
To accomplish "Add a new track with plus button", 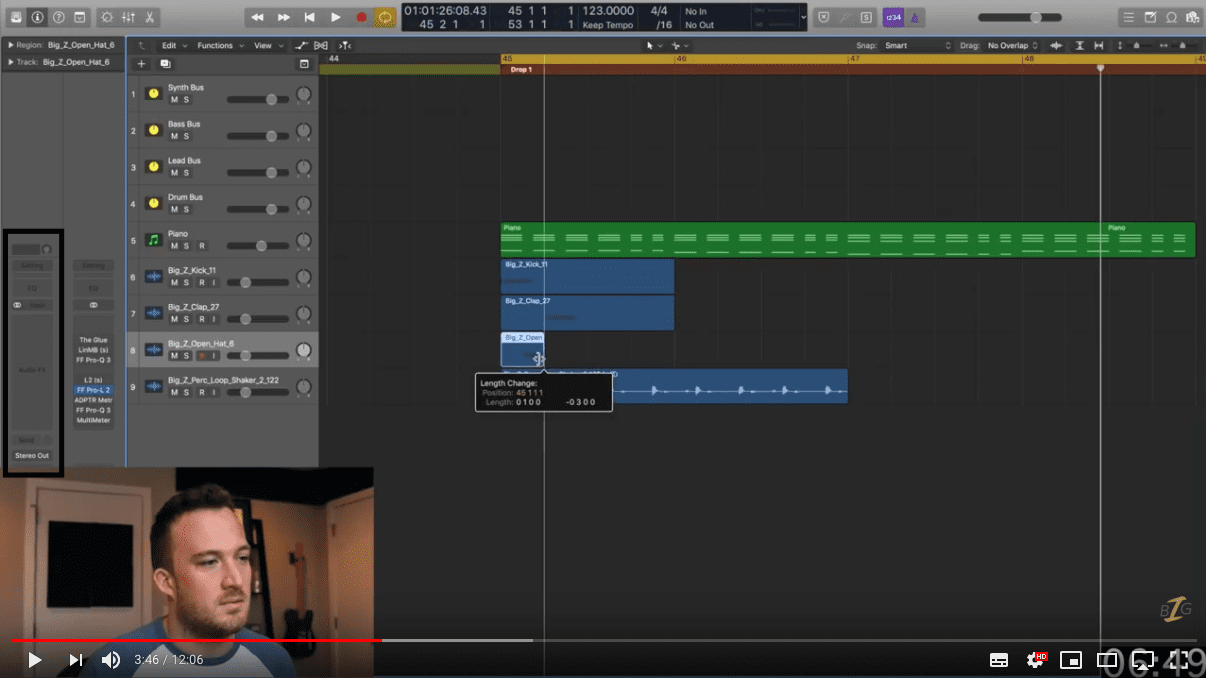I will pyautogui.click(x=141, y=64).
